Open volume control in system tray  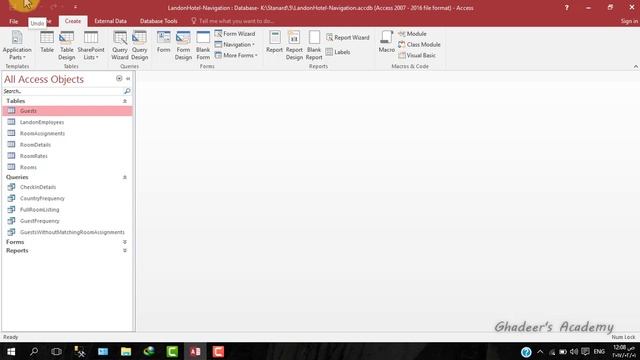[574, 351]
